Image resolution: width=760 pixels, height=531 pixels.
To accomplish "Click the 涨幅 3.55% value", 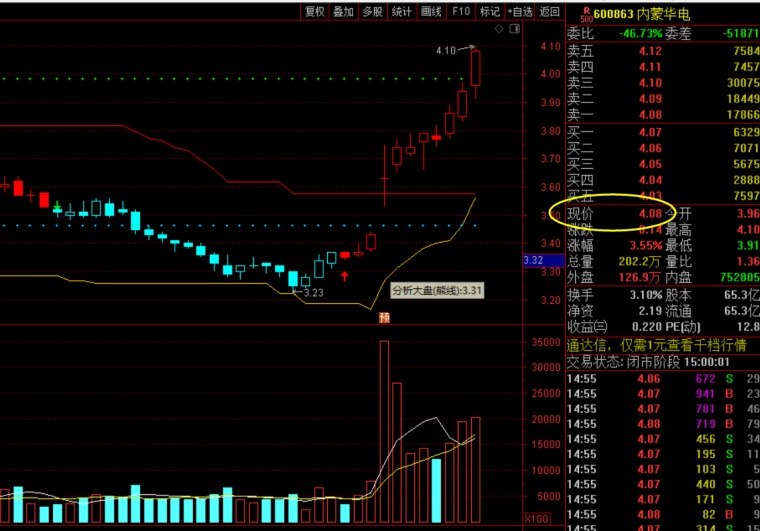I will (646, 246).
